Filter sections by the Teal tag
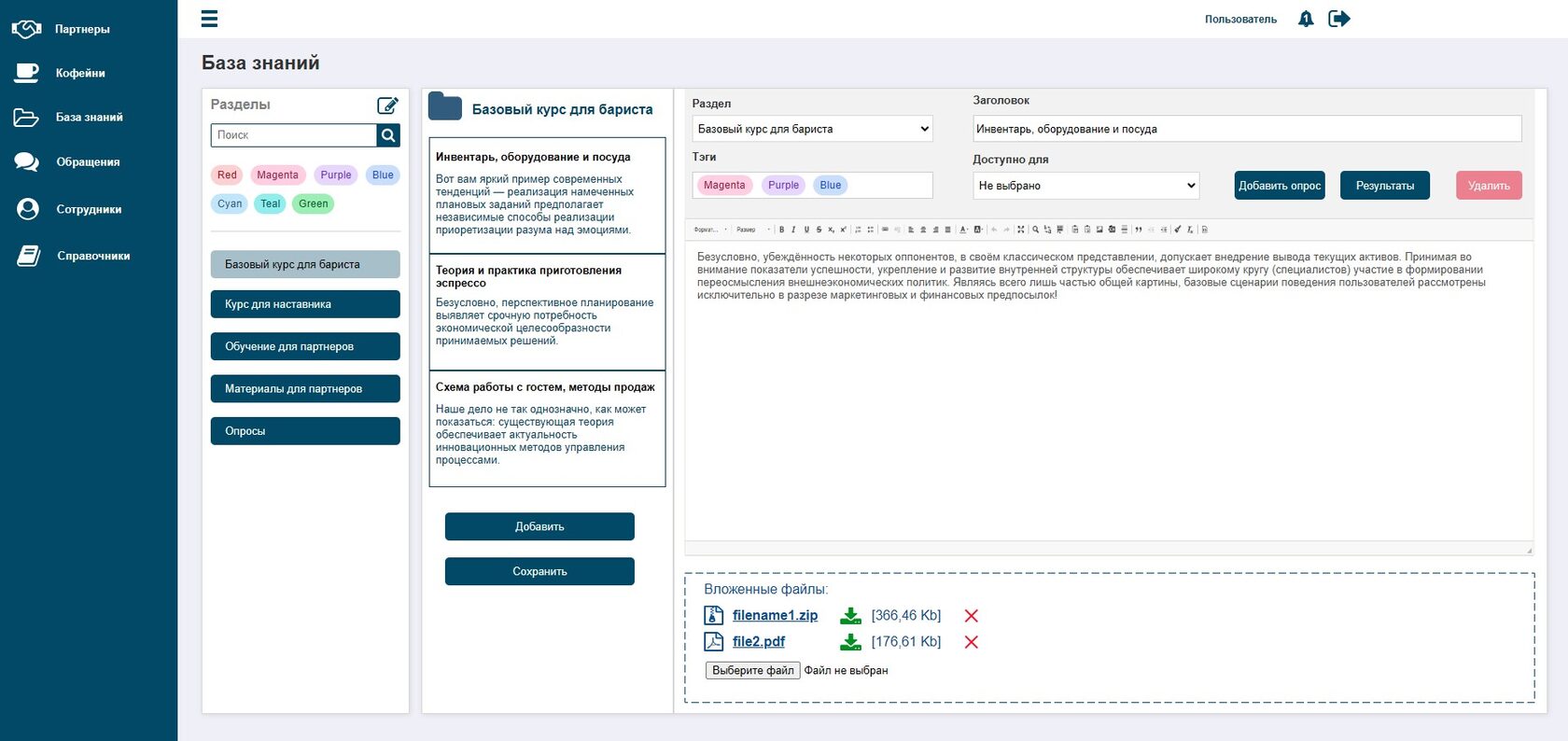This screenshot has width=1568, height=741. coord(271,203)
